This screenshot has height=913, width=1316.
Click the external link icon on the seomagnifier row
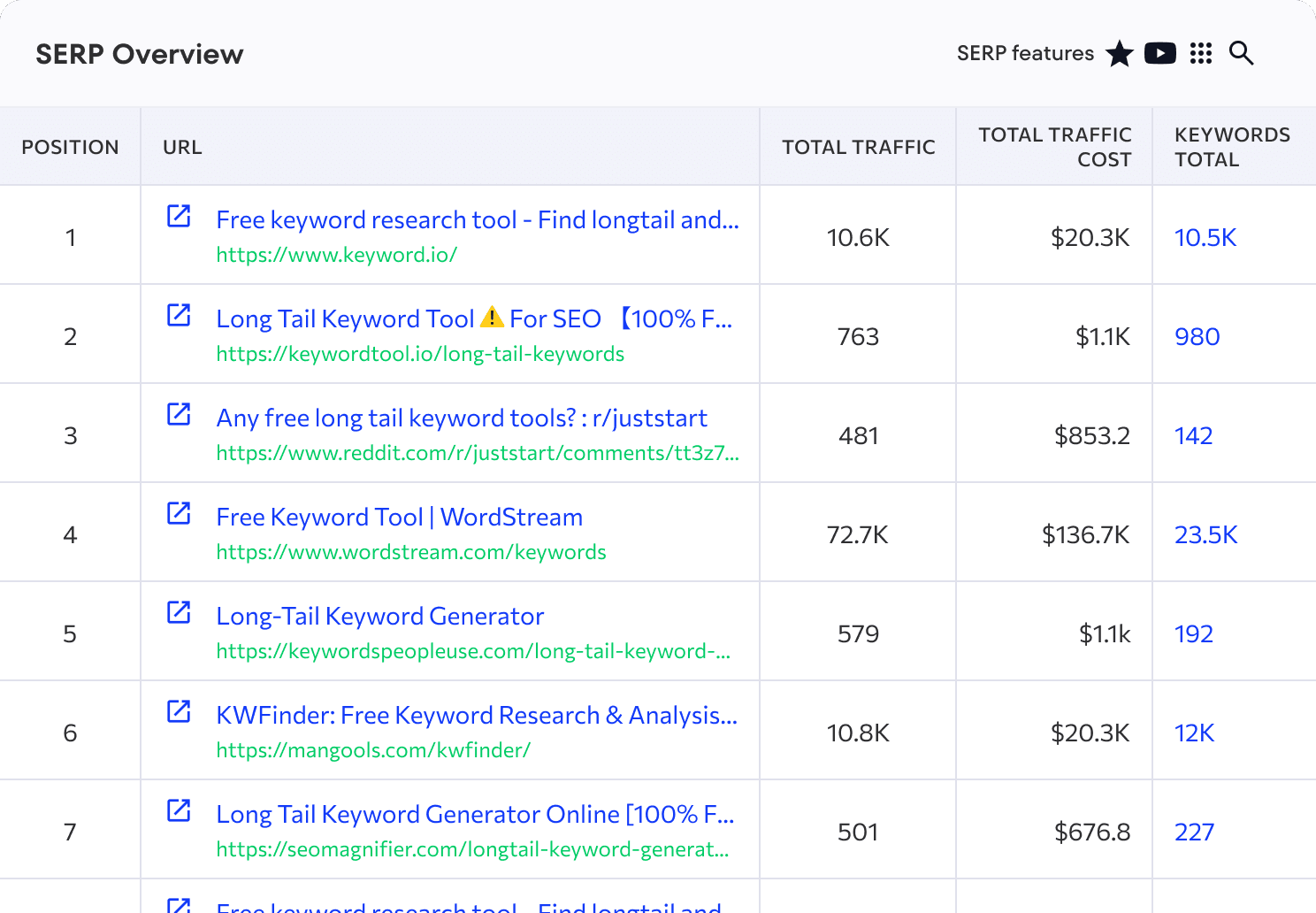click(x=180, y=809)
